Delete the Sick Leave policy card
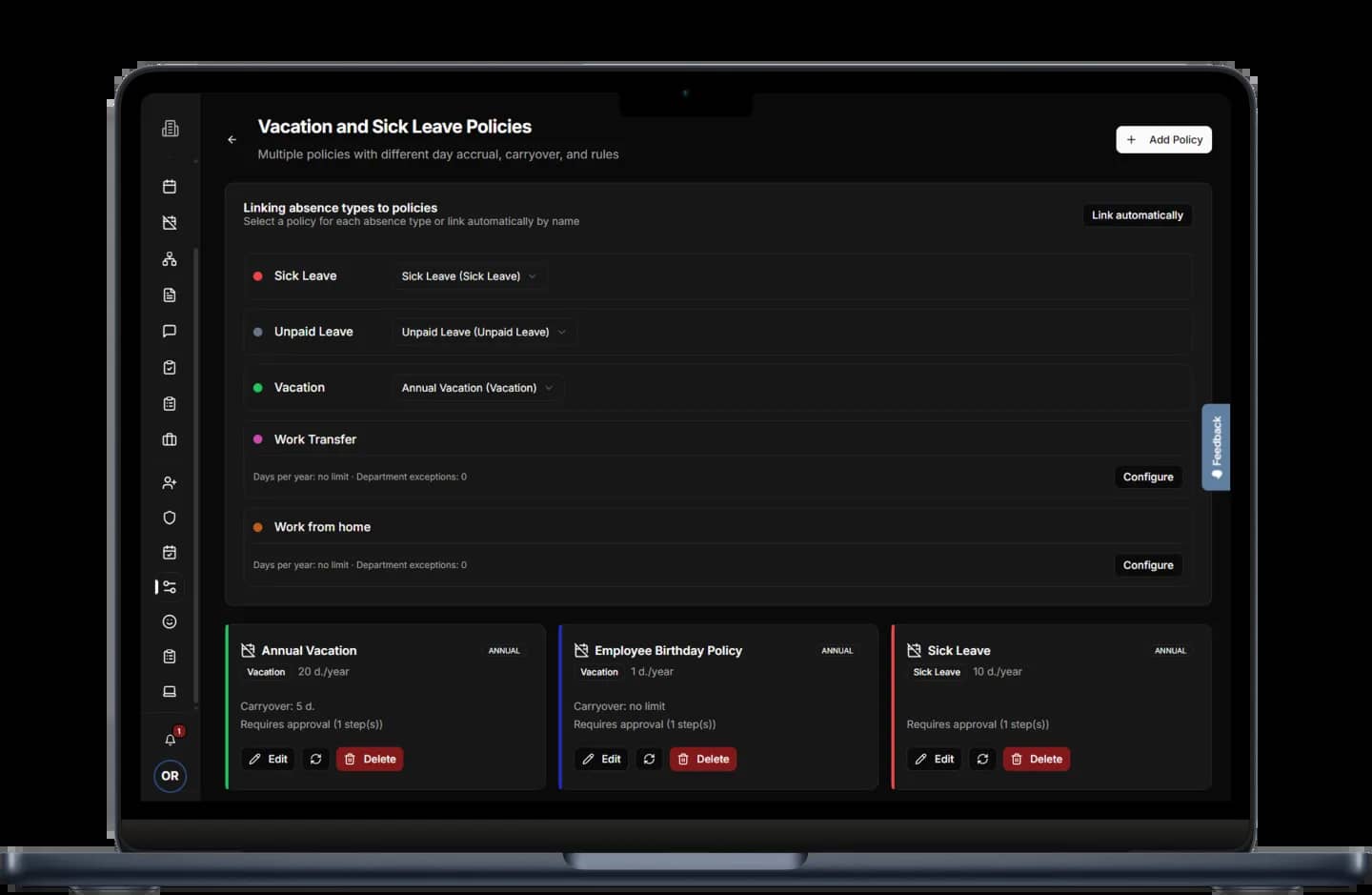 (1037, 759)
